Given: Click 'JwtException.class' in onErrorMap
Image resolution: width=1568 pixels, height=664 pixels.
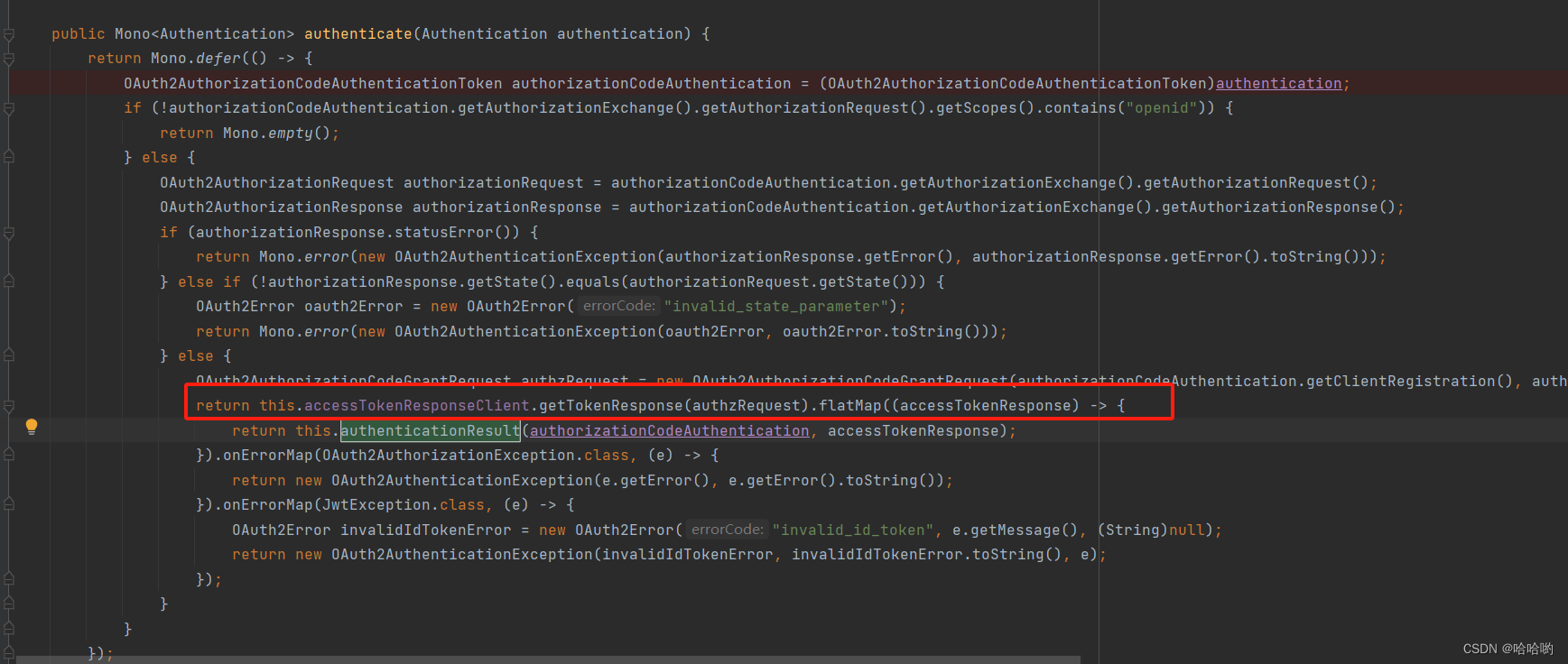Looking at the screenshot, I should pos(404,505).
